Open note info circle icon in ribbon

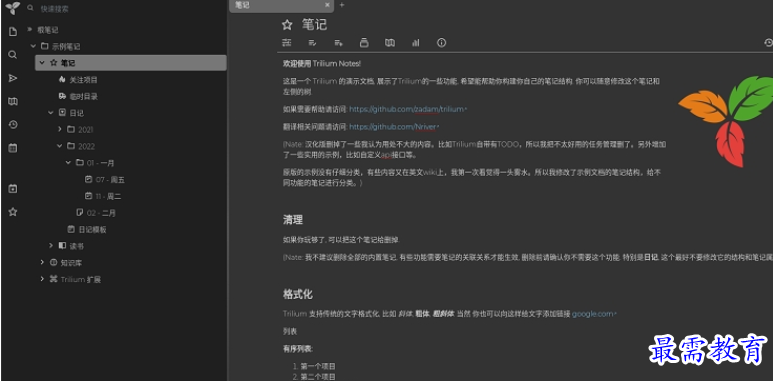[441, 43]
